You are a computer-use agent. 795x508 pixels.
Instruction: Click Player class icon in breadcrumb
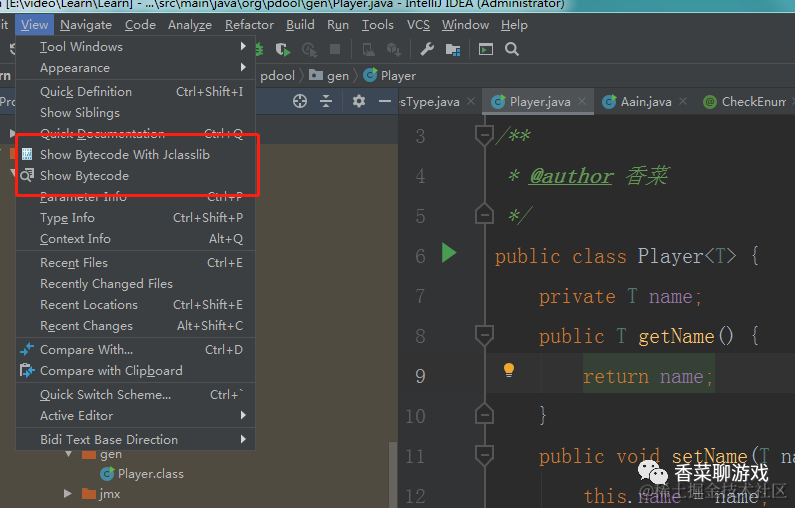370,75
